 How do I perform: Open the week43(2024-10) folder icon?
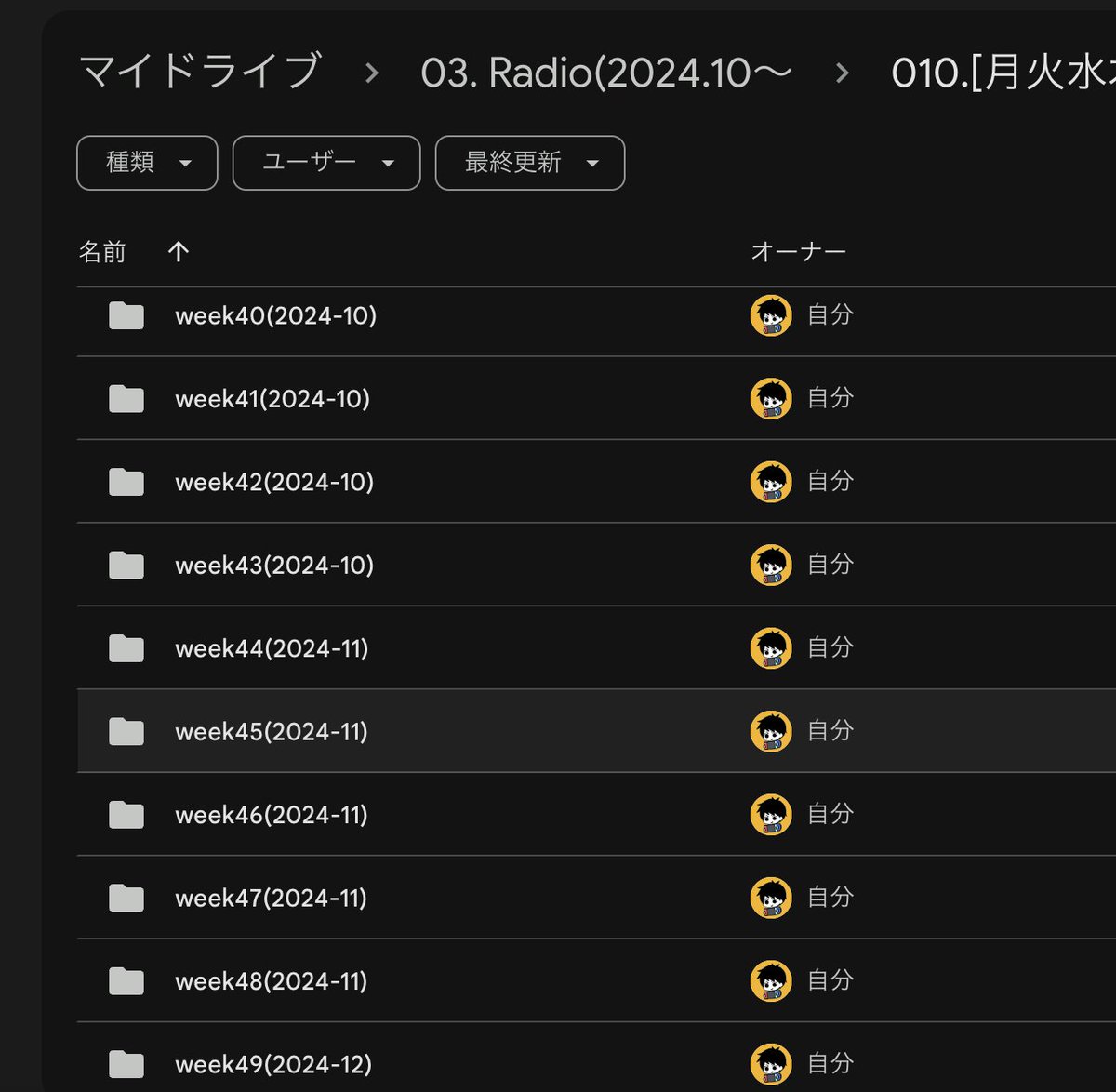coord(126,566)
